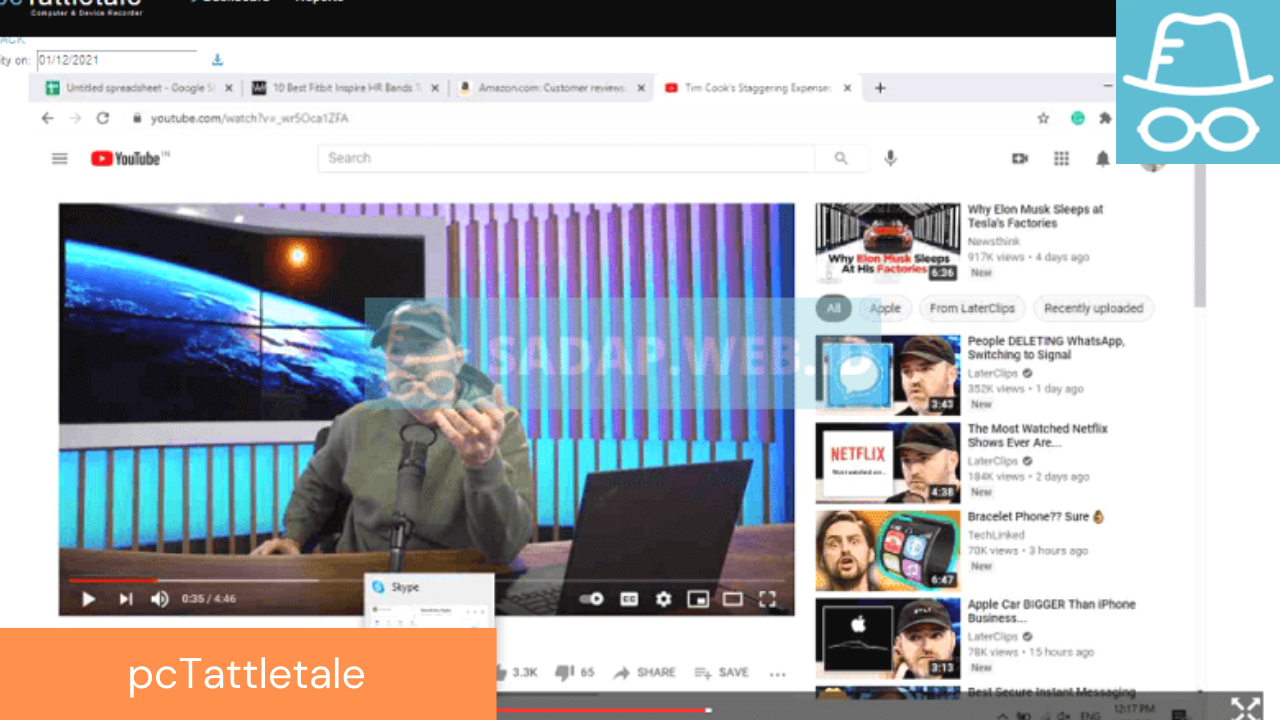
Task: Open YouTube notifications bell
Action: [x=1102, y=158]
